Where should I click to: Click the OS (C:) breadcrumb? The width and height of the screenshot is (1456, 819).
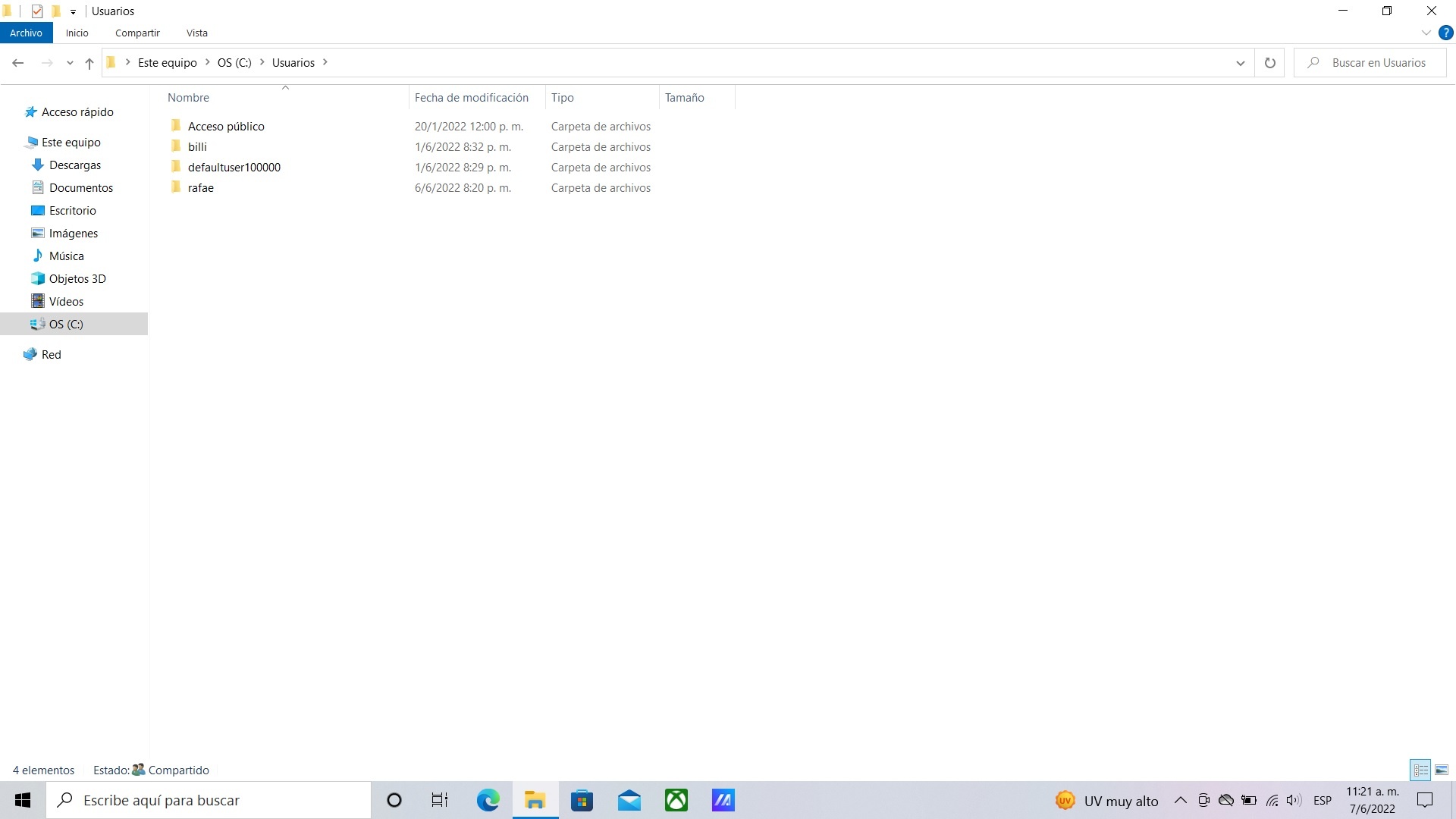pyautogui.click(x=234, y=63)
